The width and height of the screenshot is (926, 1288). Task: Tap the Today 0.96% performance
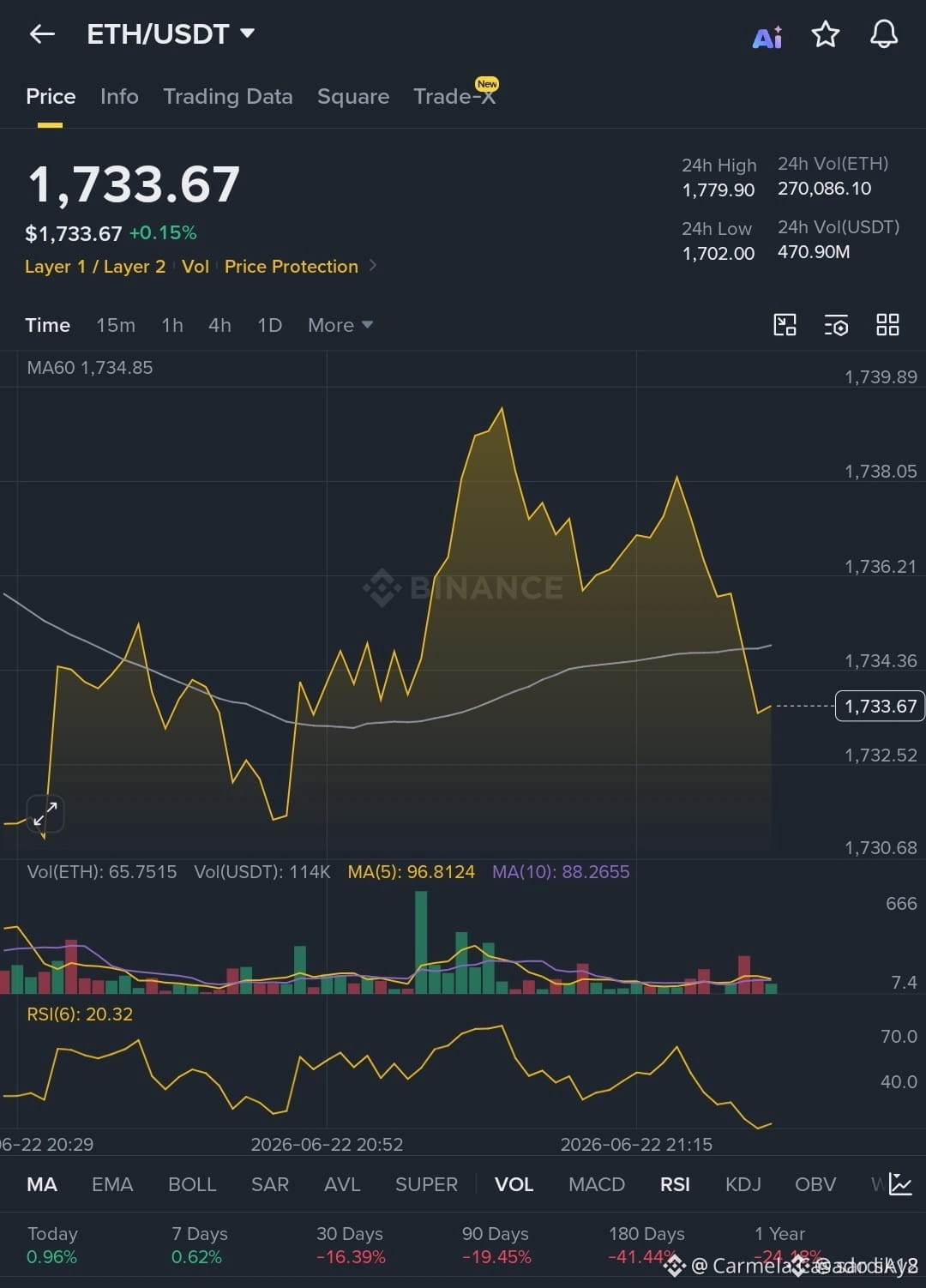pyautogui.click(x=52, y=1245)
